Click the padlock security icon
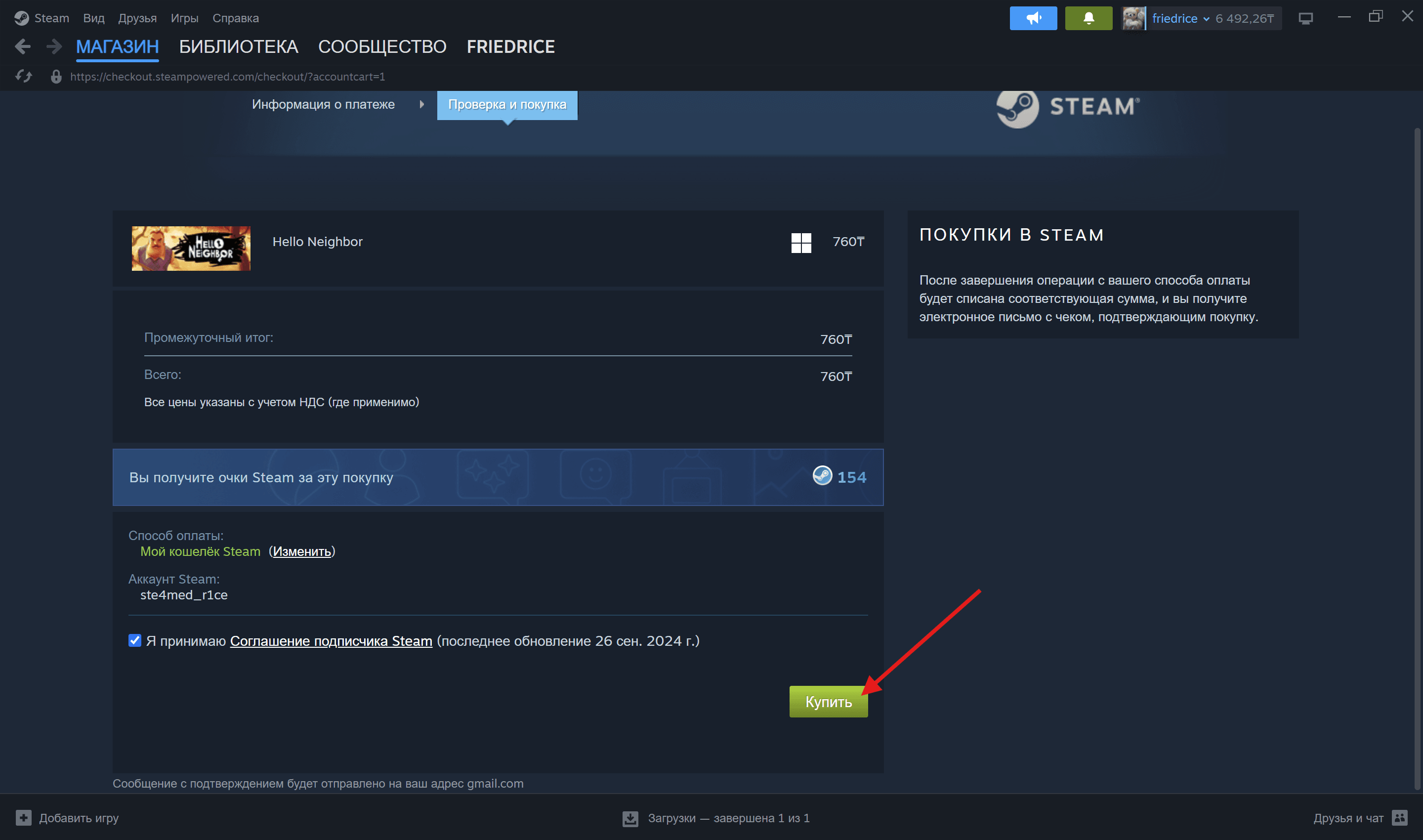Screen dimensions: 1423x840 pos(55,77)
